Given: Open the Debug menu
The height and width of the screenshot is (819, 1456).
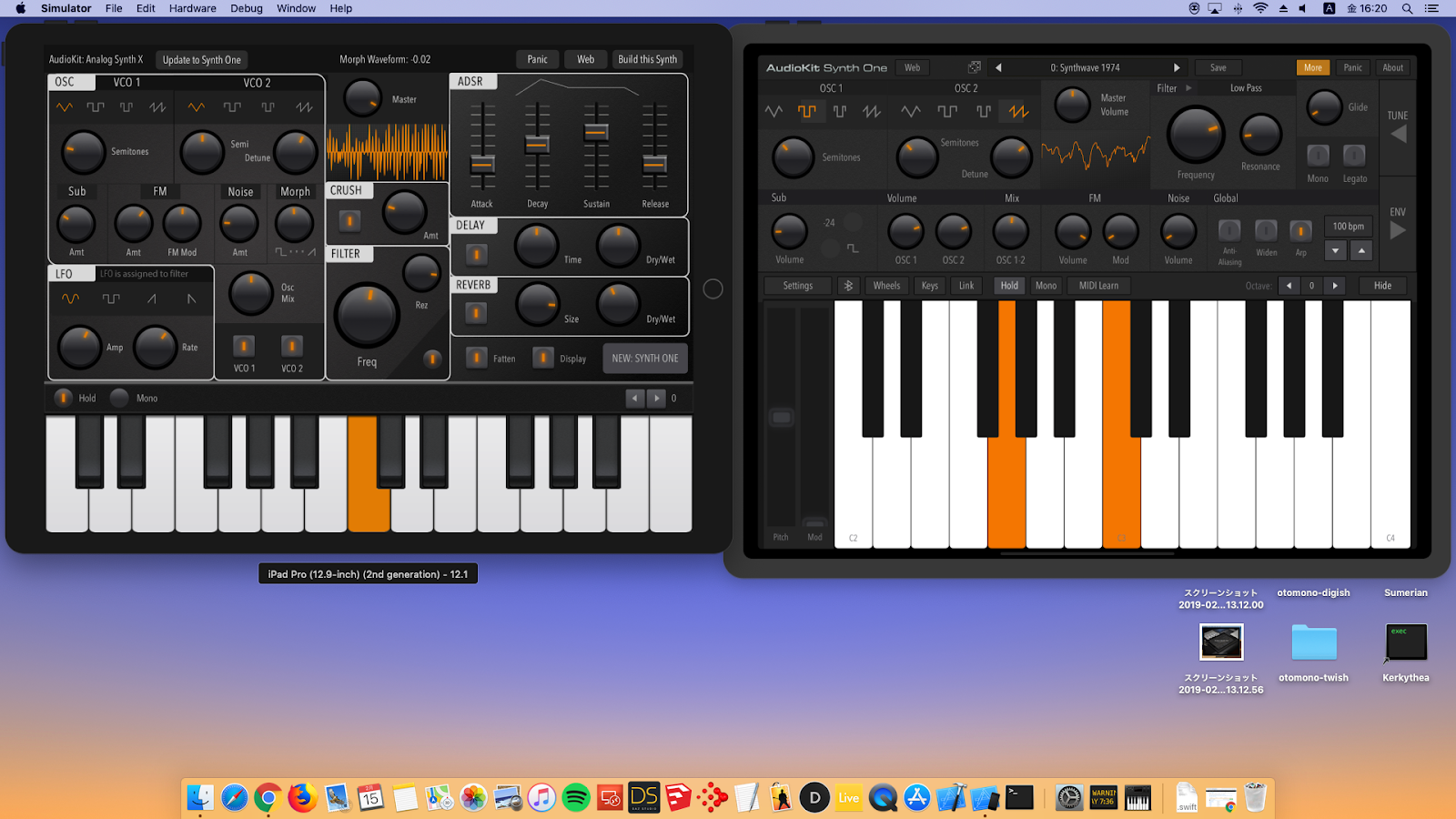Looking at the screenshot, I should [x=247, y=8].
